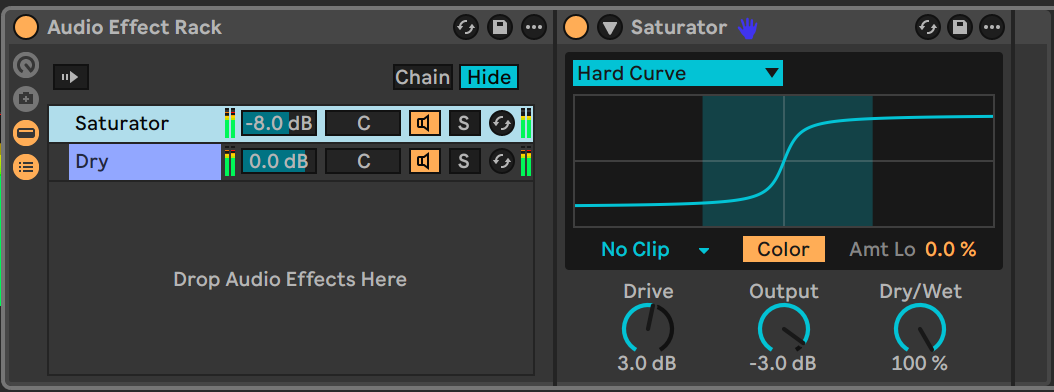Viewport: 1054px width, 392px height.
Task: Save Audio Effect Rack preset disk icon
Action: click(499, 28)
